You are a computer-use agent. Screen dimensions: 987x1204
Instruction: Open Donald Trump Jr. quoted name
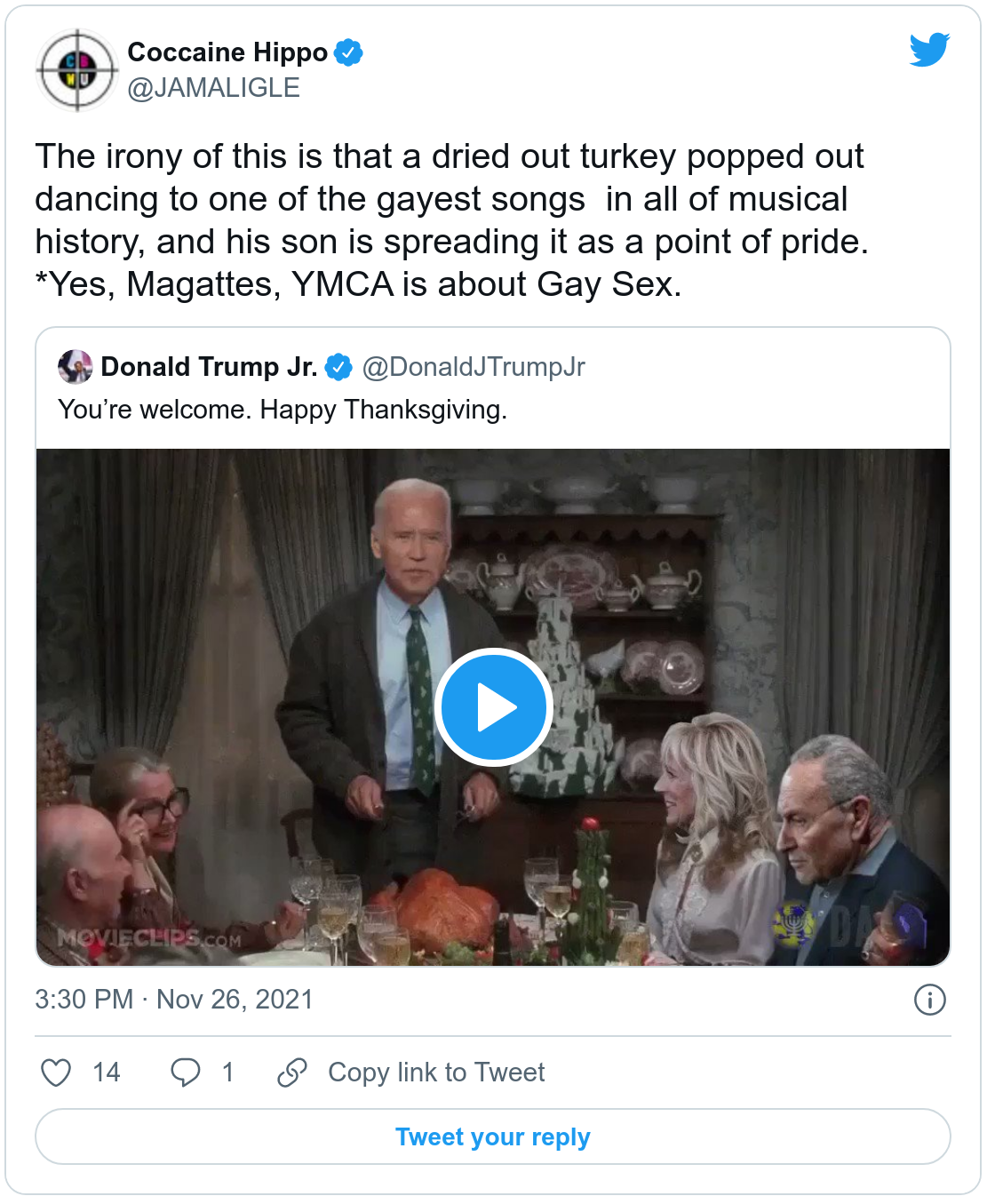pos(209,366)
